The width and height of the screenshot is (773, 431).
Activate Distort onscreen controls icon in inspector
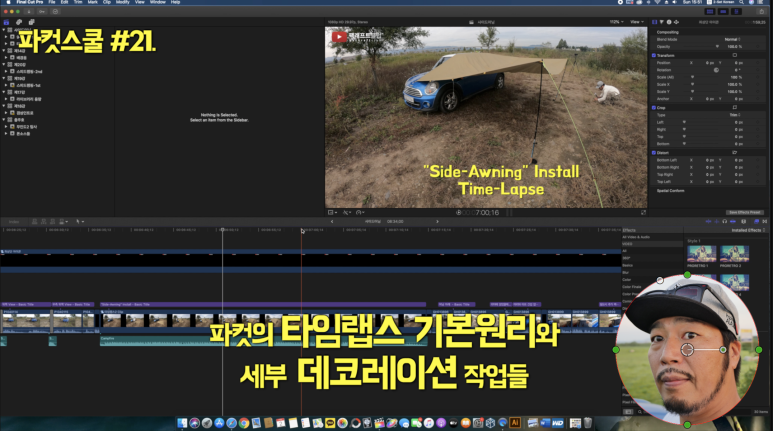click(x=735, y=153)
